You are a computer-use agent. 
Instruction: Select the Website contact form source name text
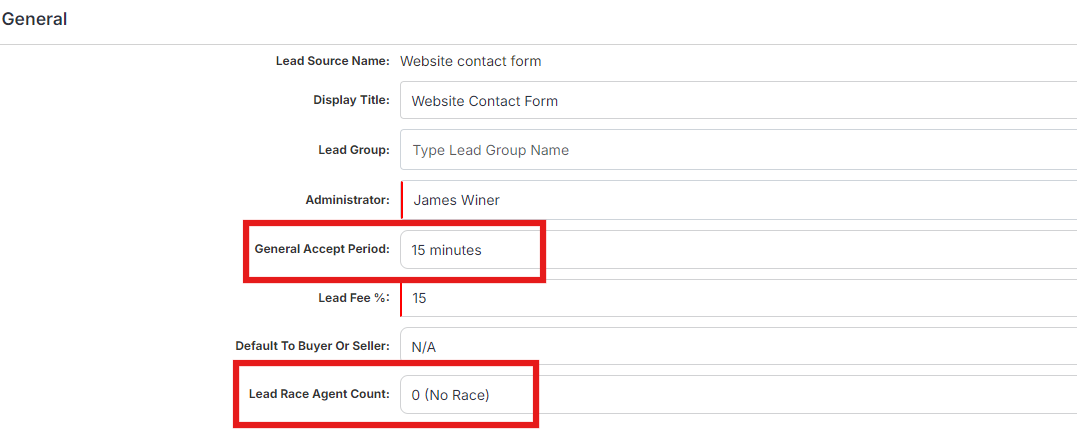point(471,61)
